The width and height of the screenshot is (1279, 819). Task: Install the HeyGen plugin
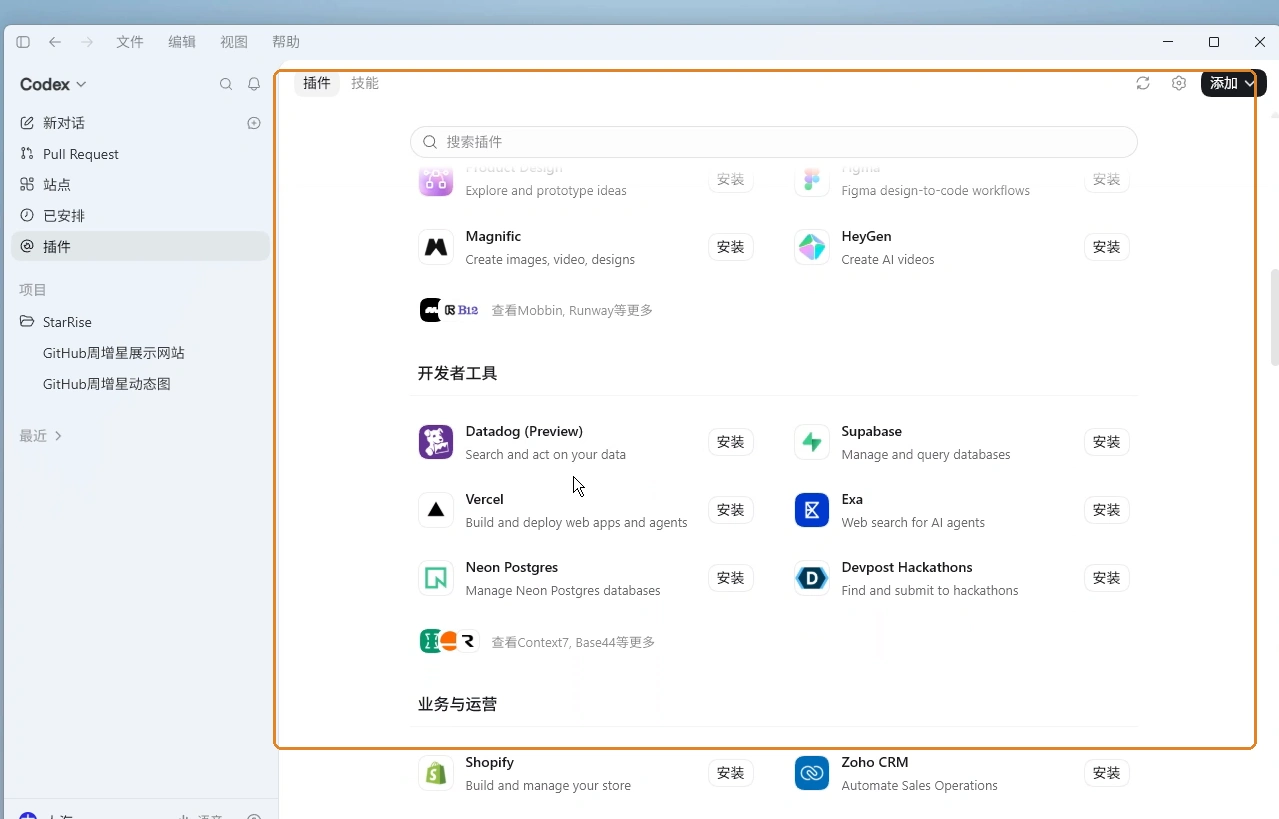click(1107, 247)
